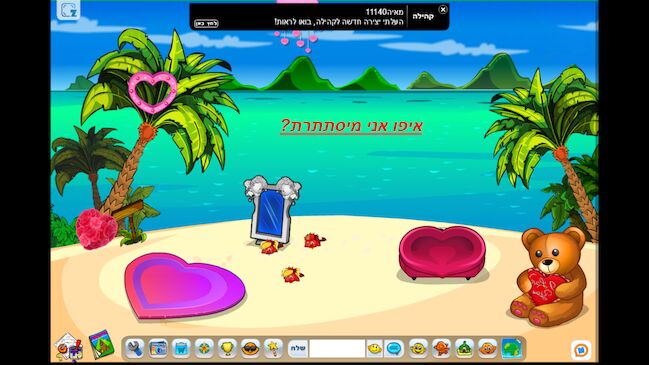Open the blue speech bubble quick-chat menu
This screenshot has height=365, width=649.
click(x=394, y=348)
